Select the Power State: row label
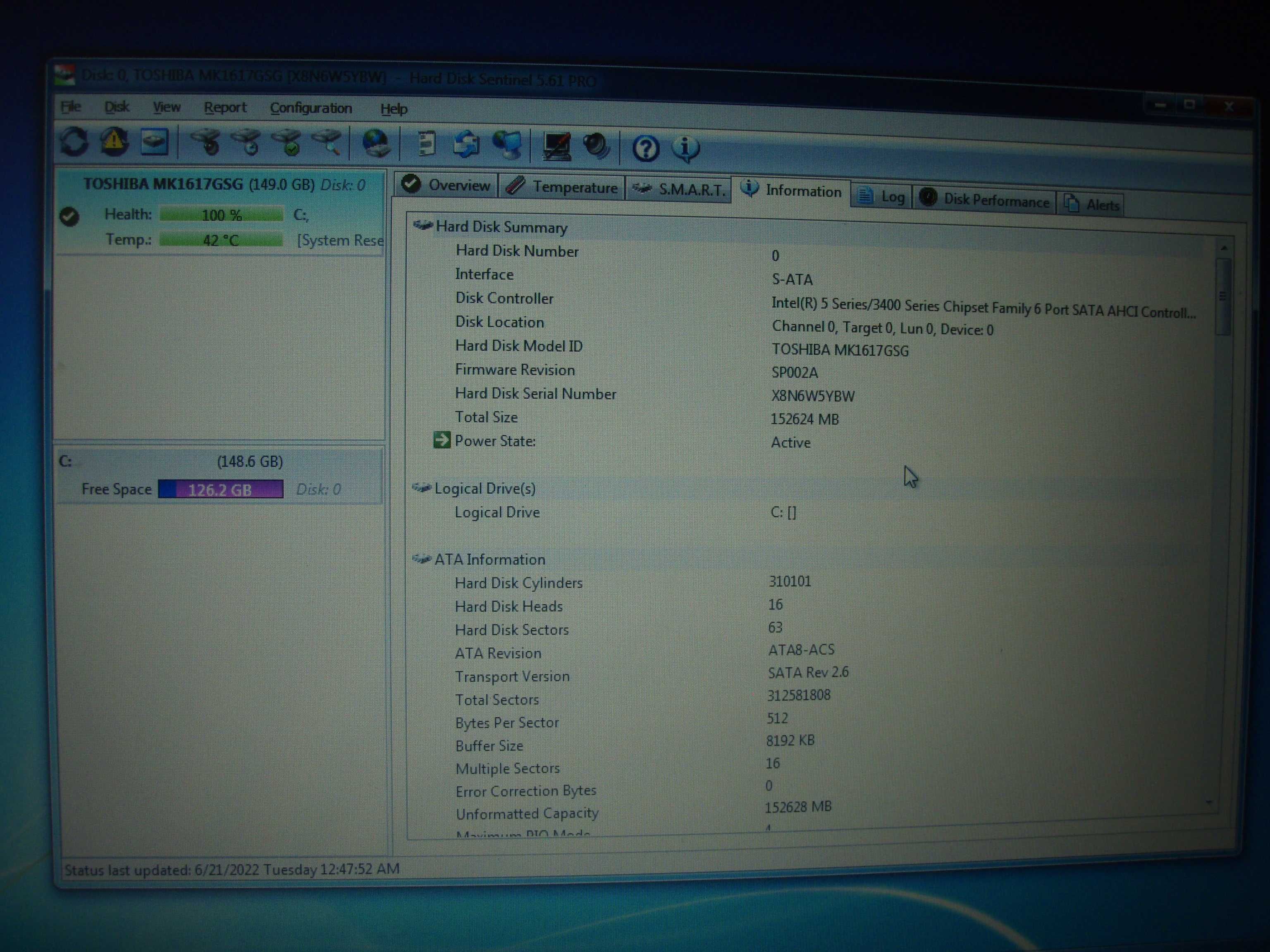The image size is (1270, 952). pyautogui.click(x=495, y=441)
